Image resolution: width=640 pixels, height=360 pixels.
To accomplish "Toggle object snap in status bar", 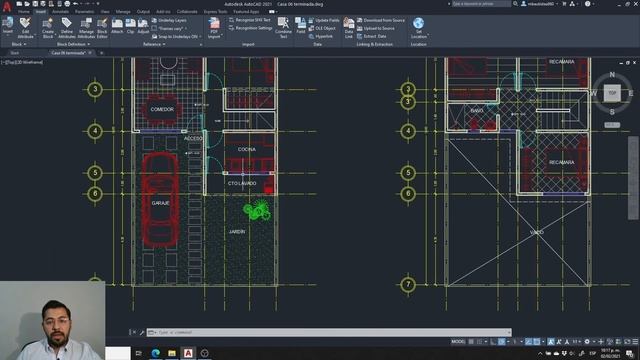I will tap(536, 342).
